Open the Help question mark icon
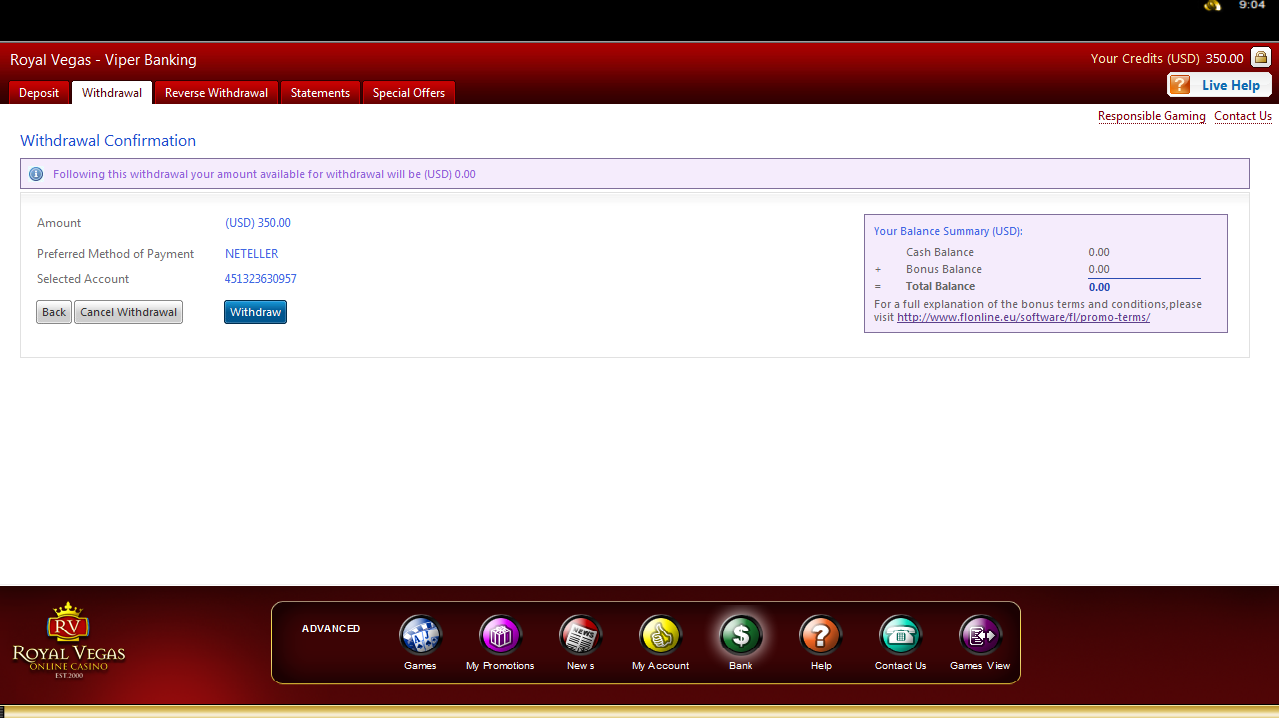The width and height of the screenshot is (1279, 718). click(821, 636)
